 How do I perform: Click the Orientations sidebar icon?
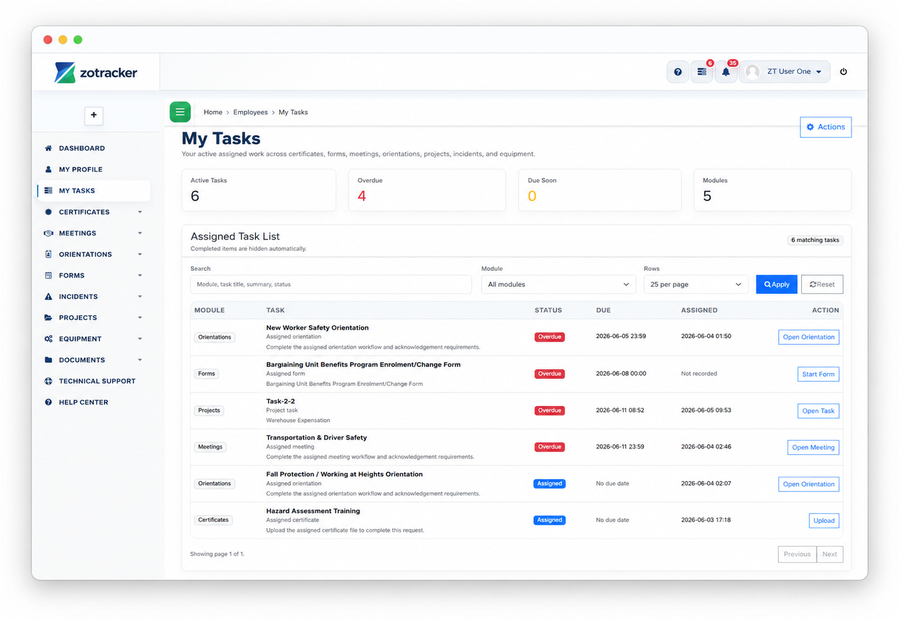pyautogui.click(x=48, y=254)
